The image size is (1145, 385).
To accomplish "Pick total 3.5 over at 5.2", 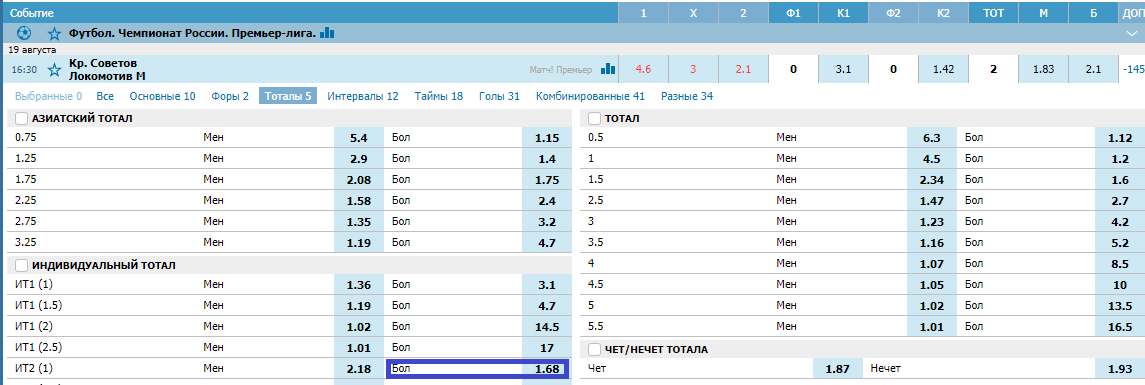I will coord(1120,243).
